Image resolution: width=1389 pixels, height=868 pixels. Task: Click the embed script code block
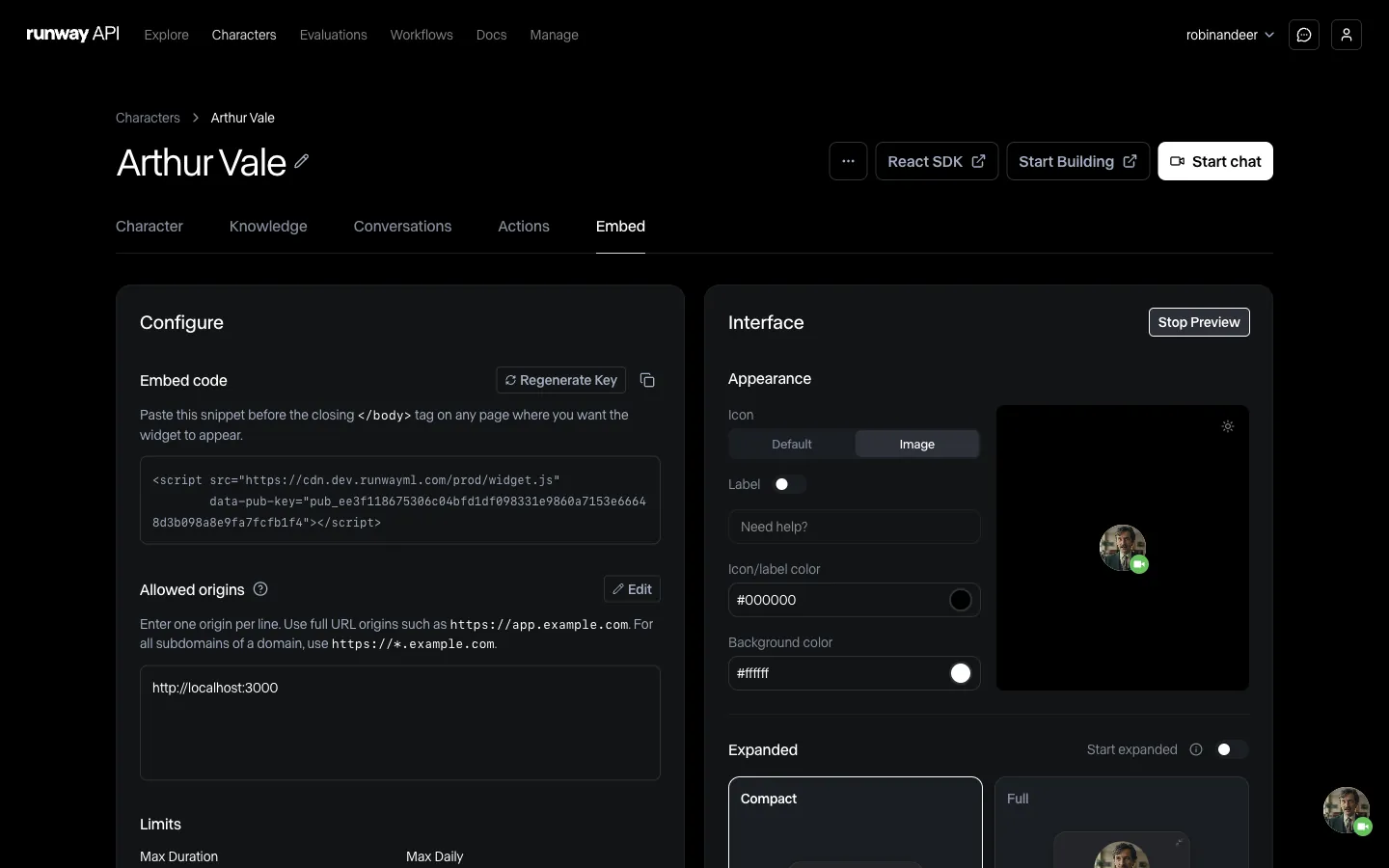(400, 501)
